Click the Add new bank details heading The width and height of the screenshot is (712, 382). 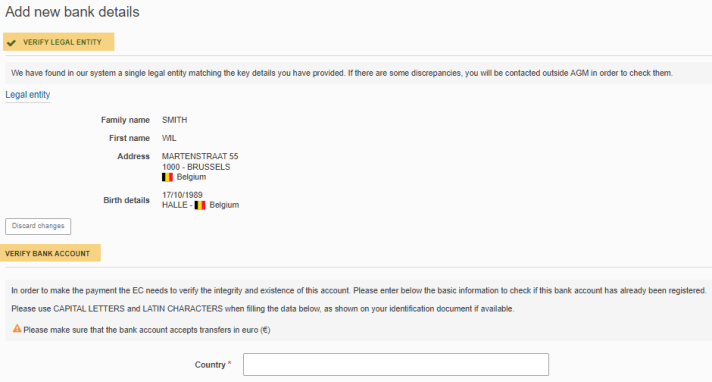(72, 12)
